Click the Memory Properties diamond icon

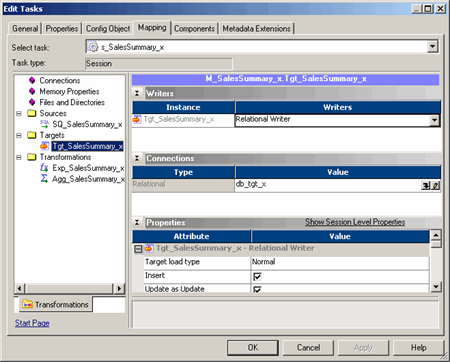click(x=32, y=91)
